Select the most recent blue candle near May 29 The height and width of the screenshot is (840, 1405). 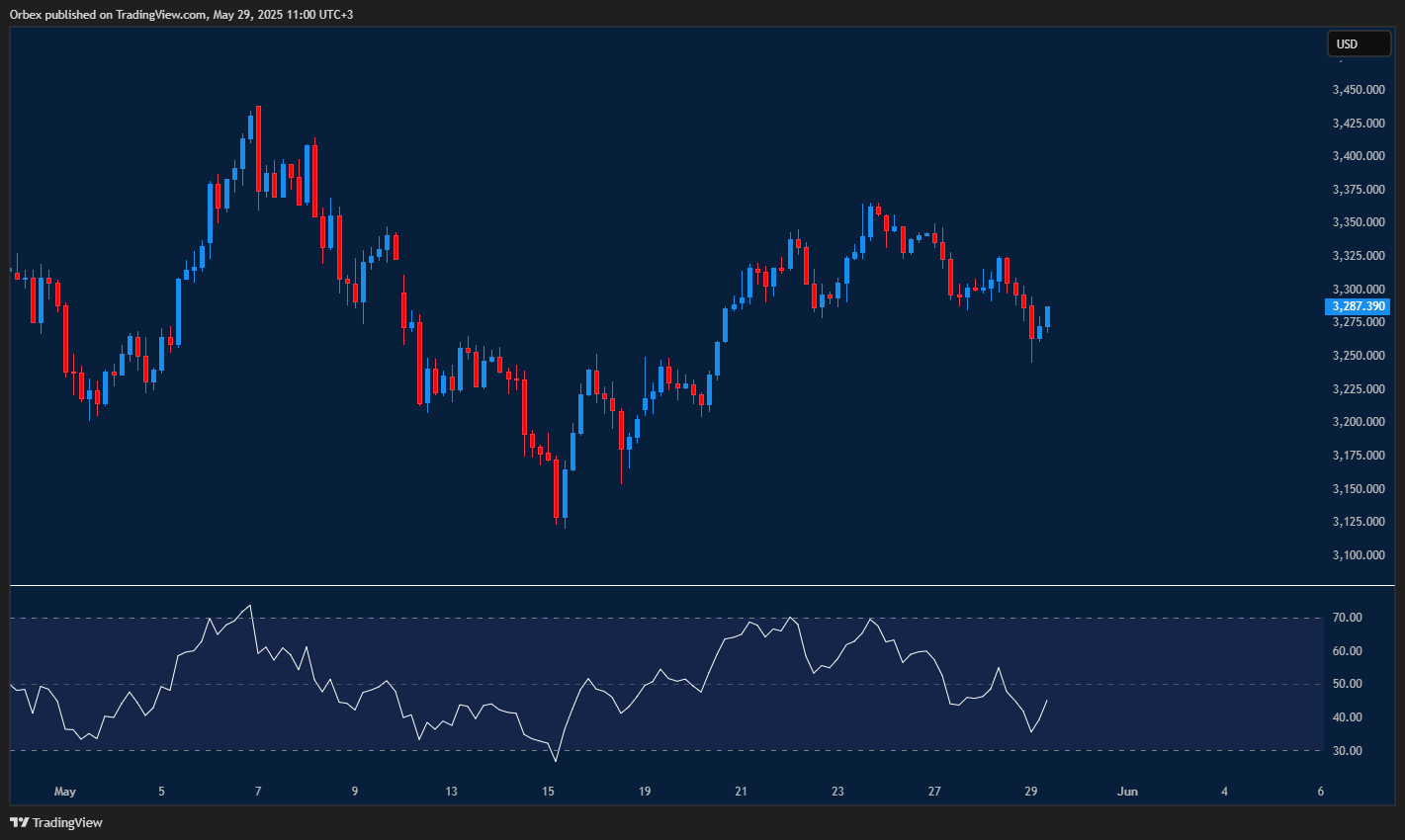1046,316
